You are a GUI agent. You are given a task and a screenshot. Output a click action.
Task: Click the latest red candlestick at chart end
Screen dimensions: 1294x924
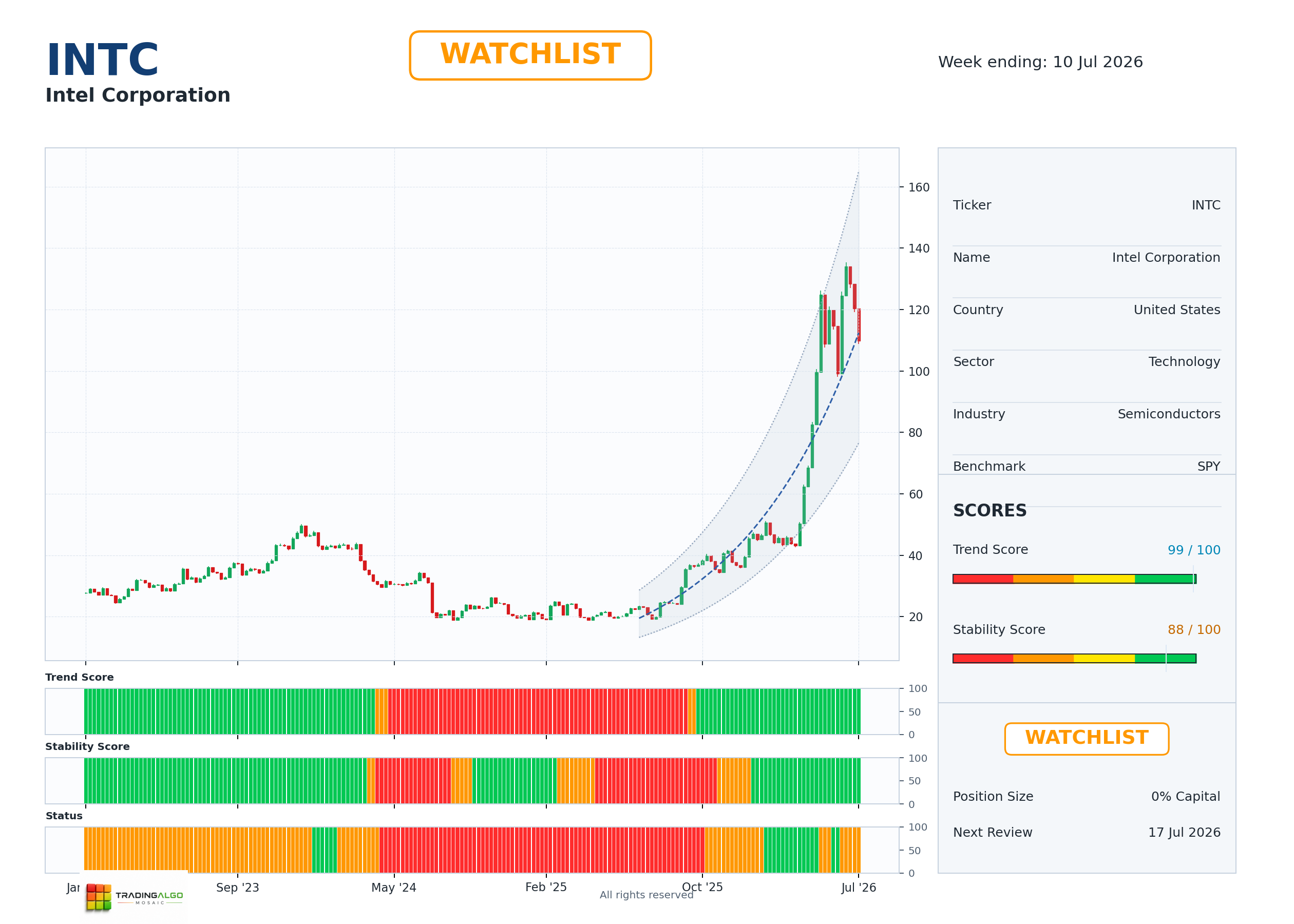pyautogui.click(x=859, y=325)
